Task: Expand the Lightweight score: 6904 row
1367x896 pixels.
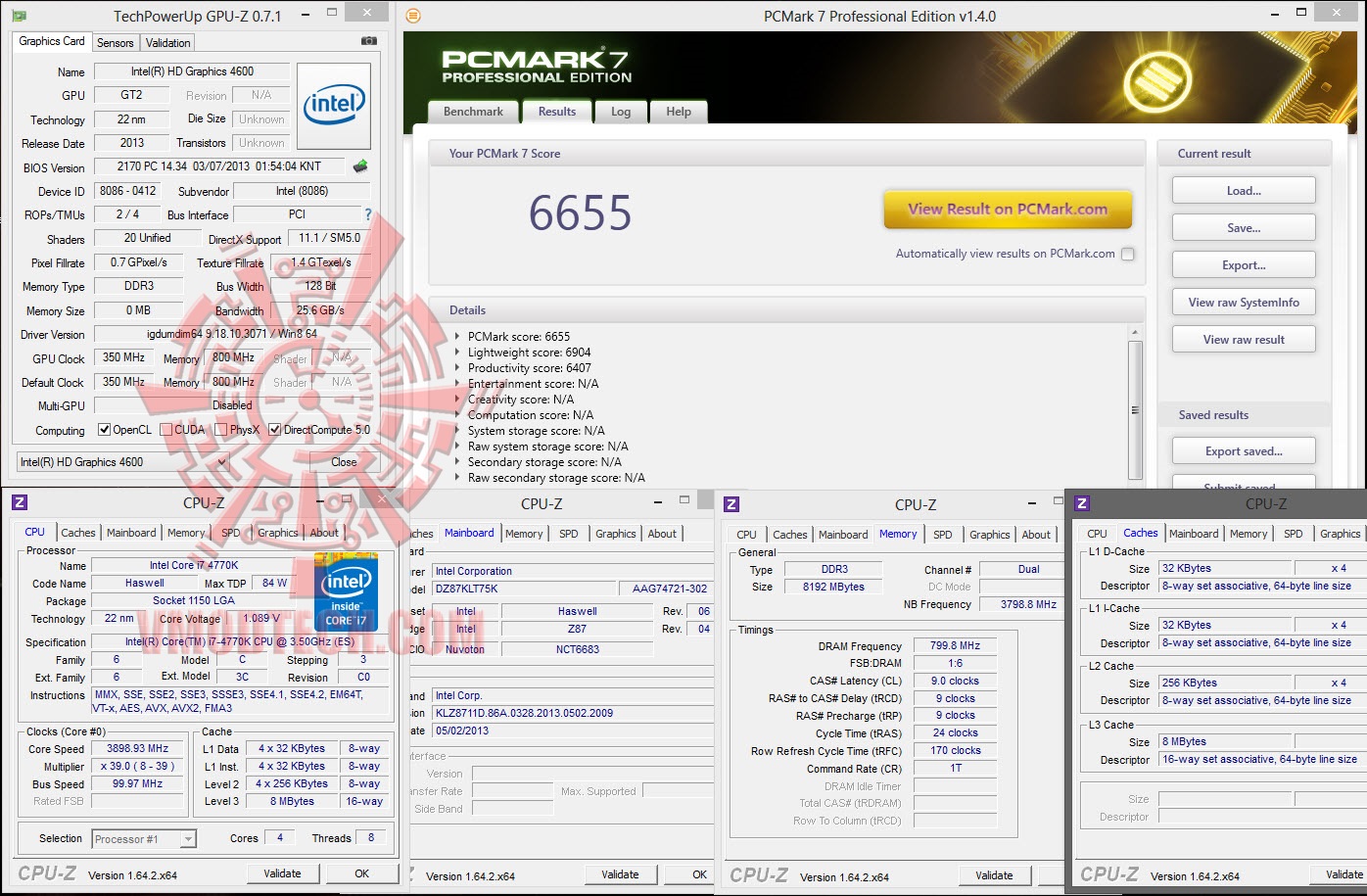Action: [457, 353]
